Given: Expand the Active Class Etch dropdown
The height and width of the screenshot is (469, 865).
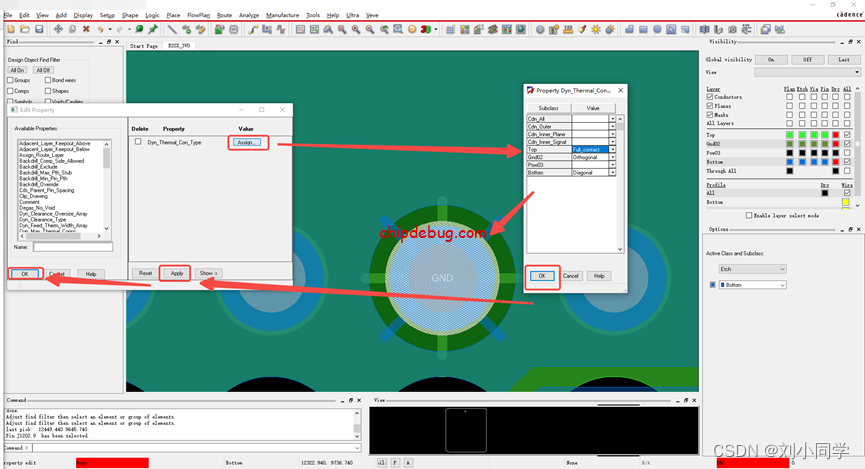Looking at the screenshot, I should [x=781, y=269].
